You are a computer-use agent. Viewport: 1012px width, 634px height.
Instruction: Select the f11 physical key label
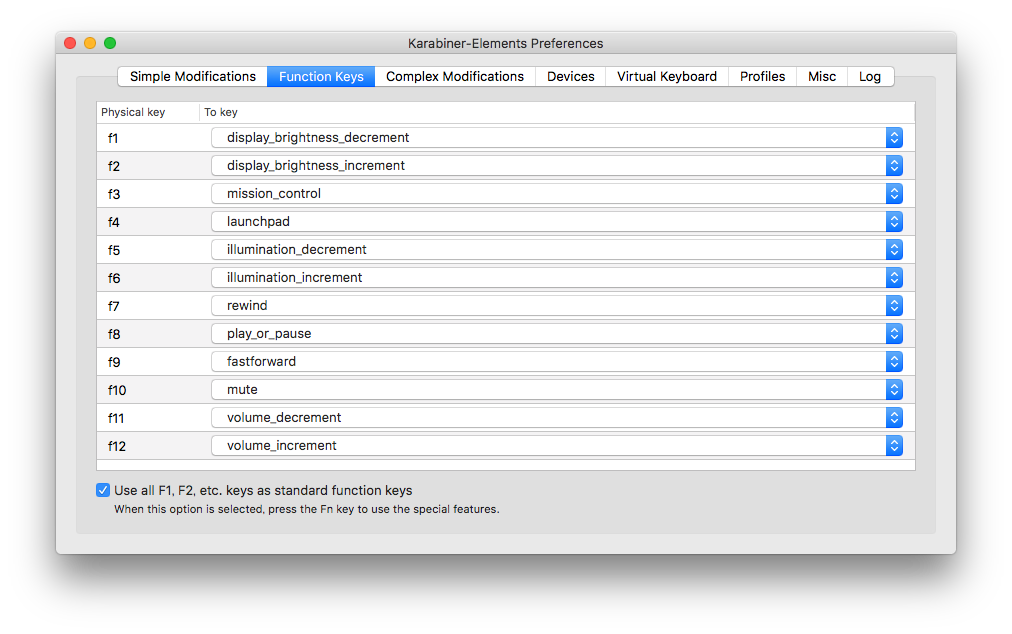116,418
